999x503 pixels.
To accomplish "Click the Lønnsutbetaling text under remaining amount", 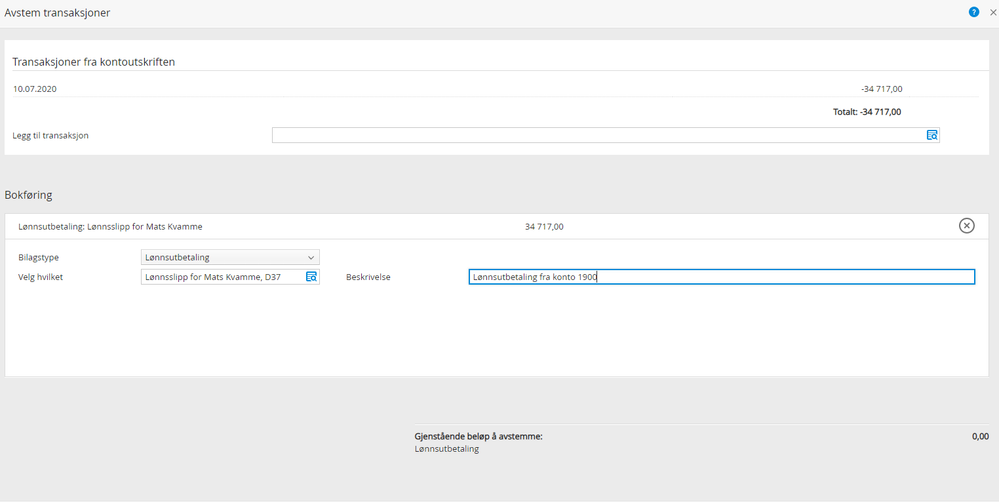I will coord(447,449).
